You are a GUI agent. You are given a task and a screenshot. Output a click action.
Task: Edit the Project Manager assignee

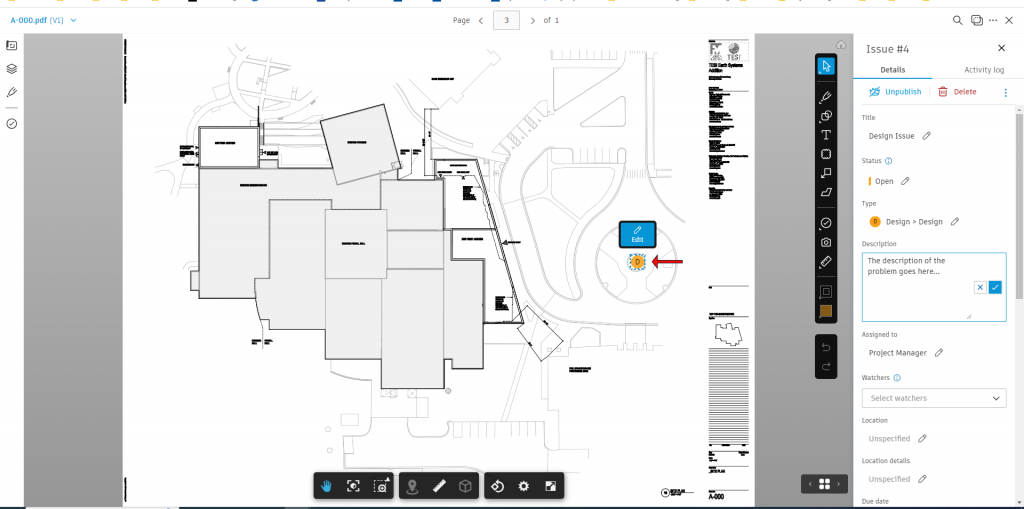pos(938,353)
